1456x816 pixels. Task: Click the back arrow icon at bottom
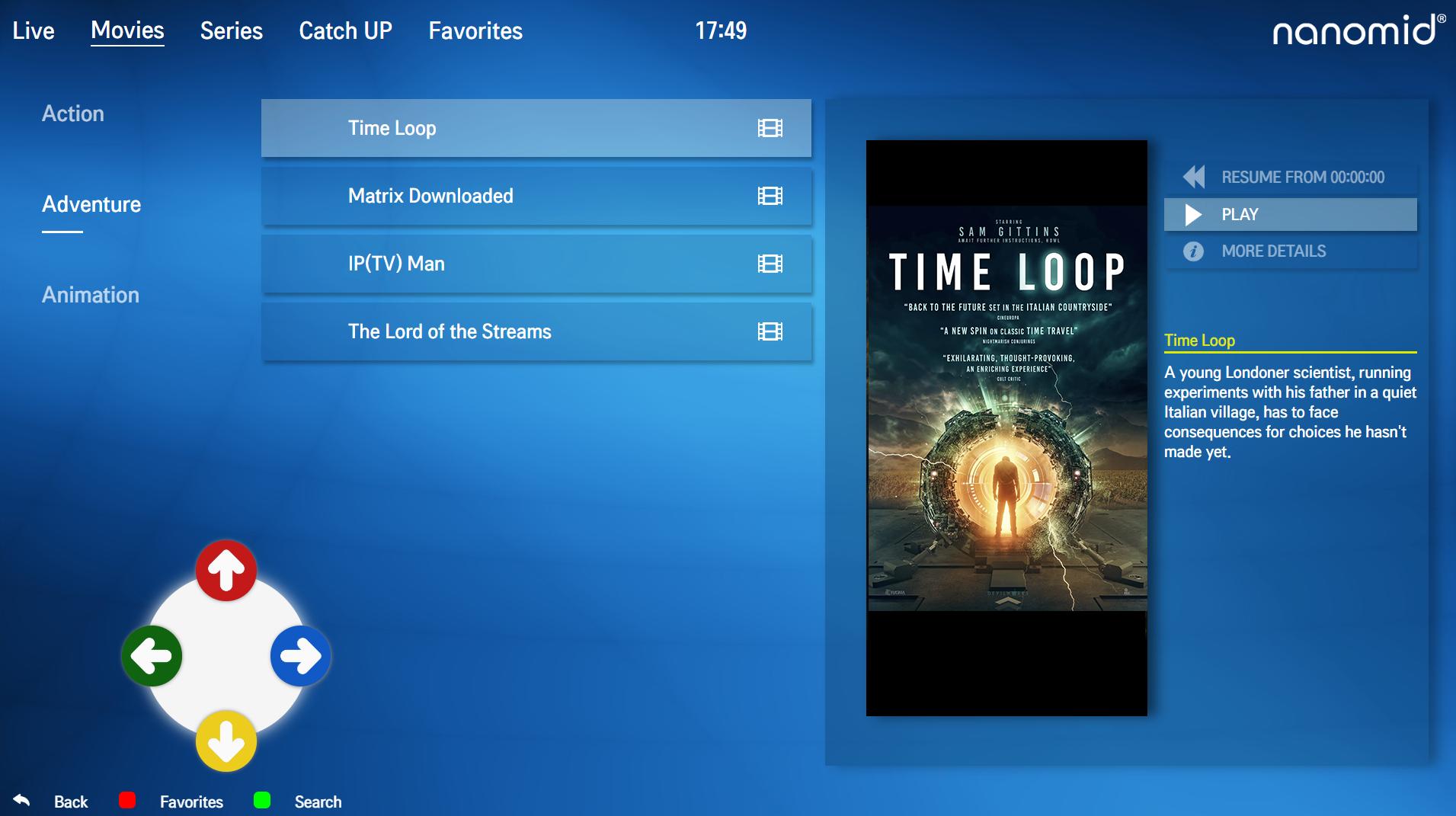point(21,800)
